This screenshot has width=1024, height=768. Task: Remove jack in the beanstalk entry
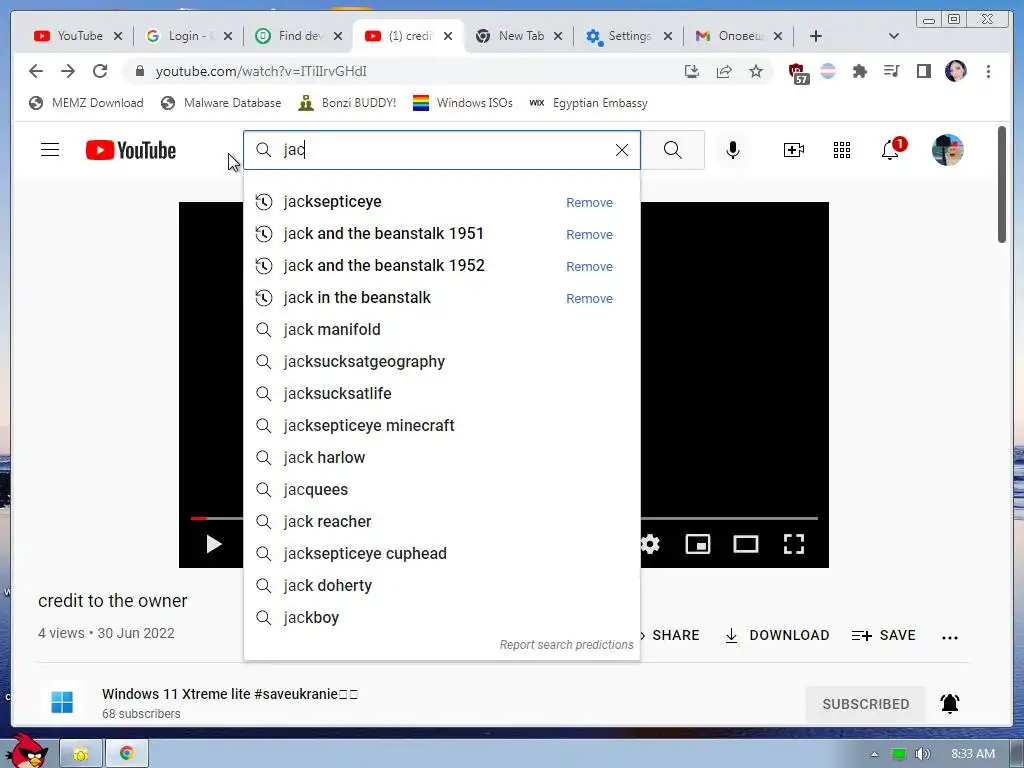point(589,298)
